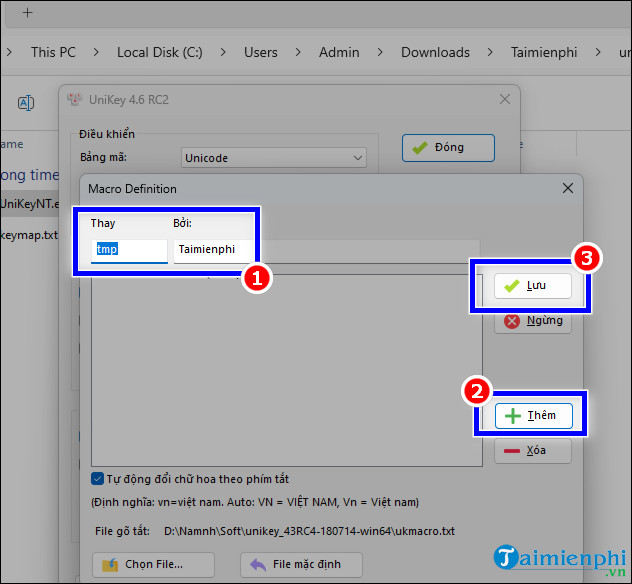Expand chevron after Users breadcrumb
632x584 pixels.
[x=298, y=52]
